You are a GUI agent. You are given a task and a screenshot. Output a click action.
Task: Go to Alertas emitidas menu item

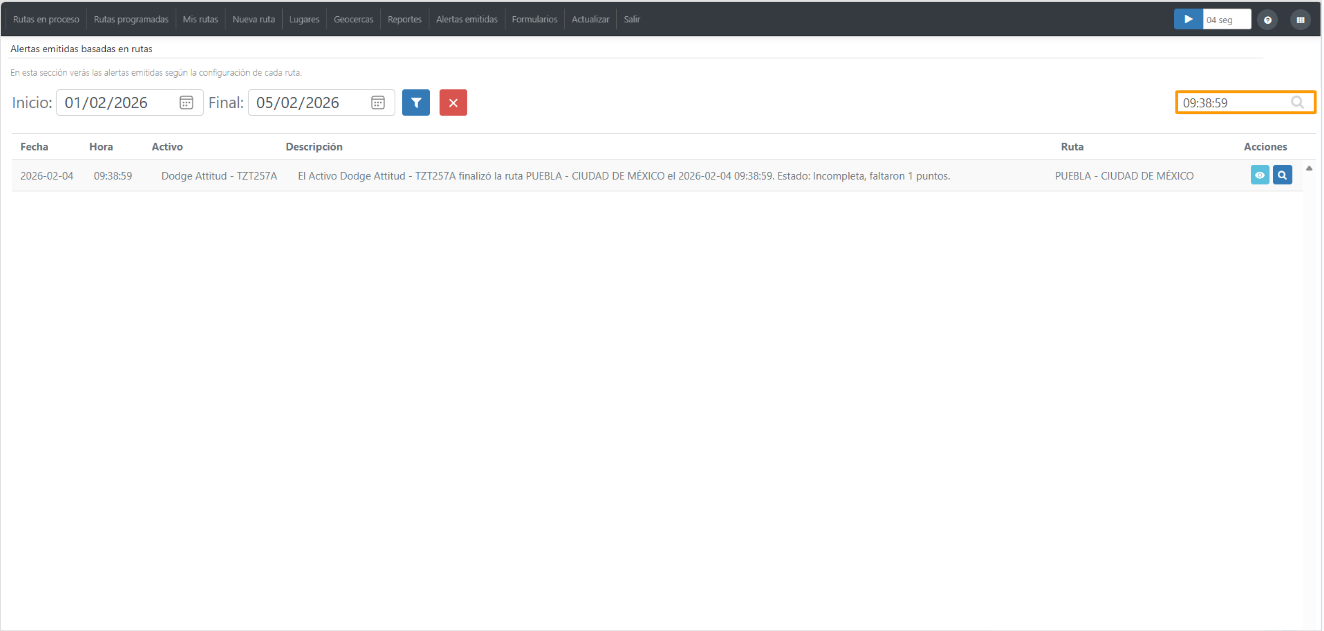pyautogui.click(x=467, y=19)
